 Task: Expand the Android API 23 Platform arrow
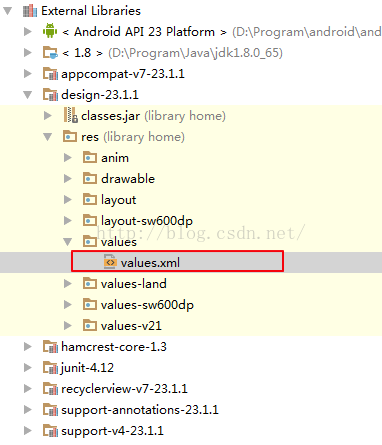[x=28, y=32]
